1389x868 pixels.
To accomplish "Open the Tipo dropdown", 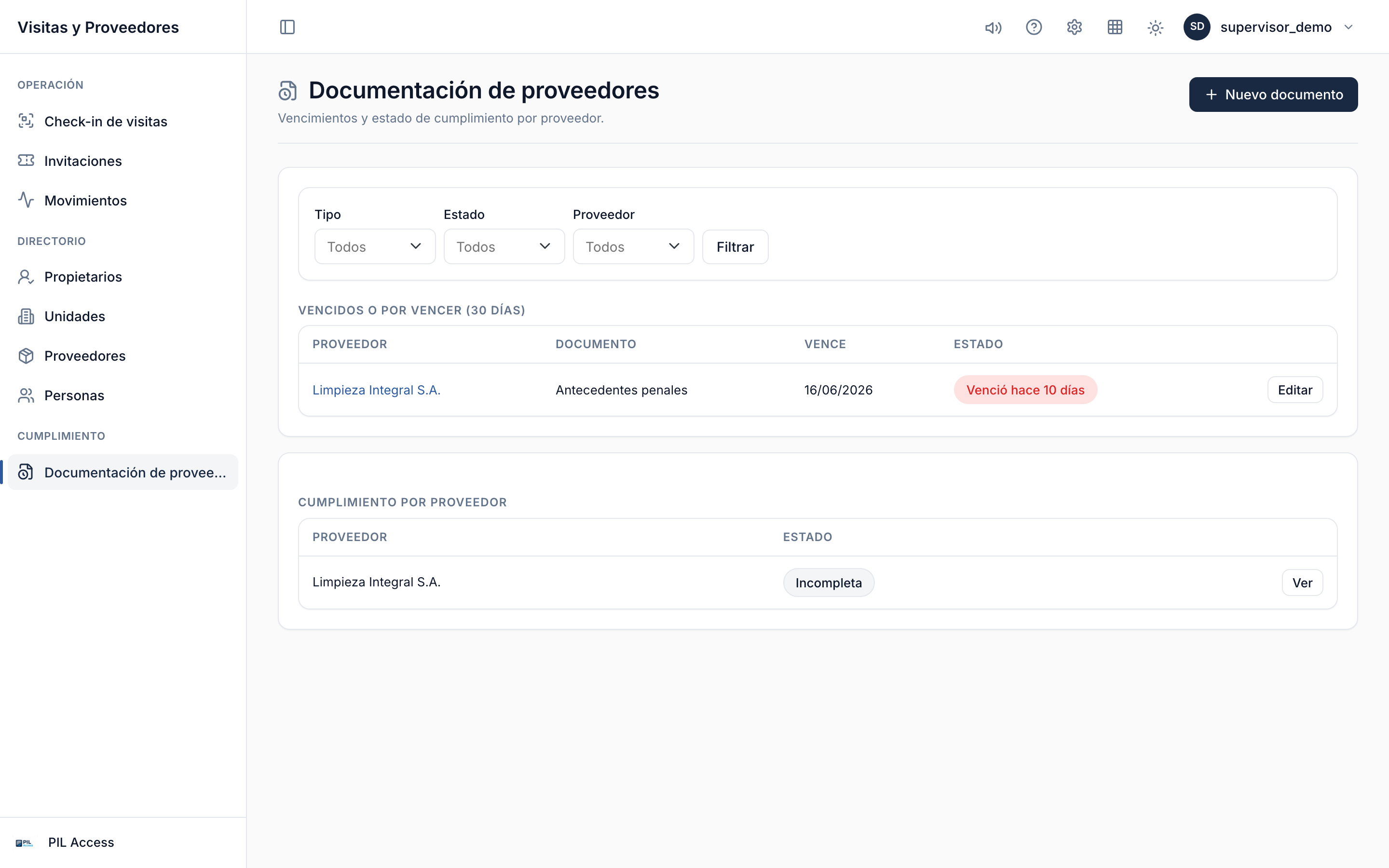I will tap(375, 247).
